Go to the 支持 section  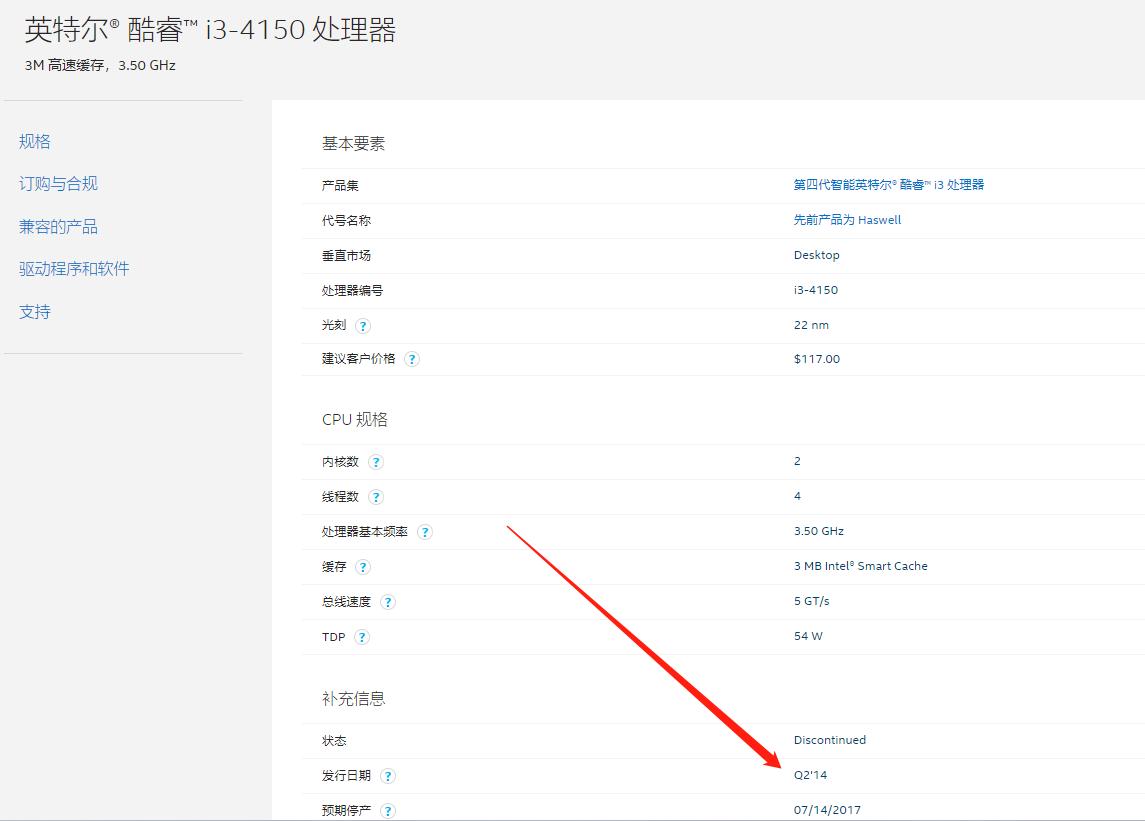coord(35,311)
